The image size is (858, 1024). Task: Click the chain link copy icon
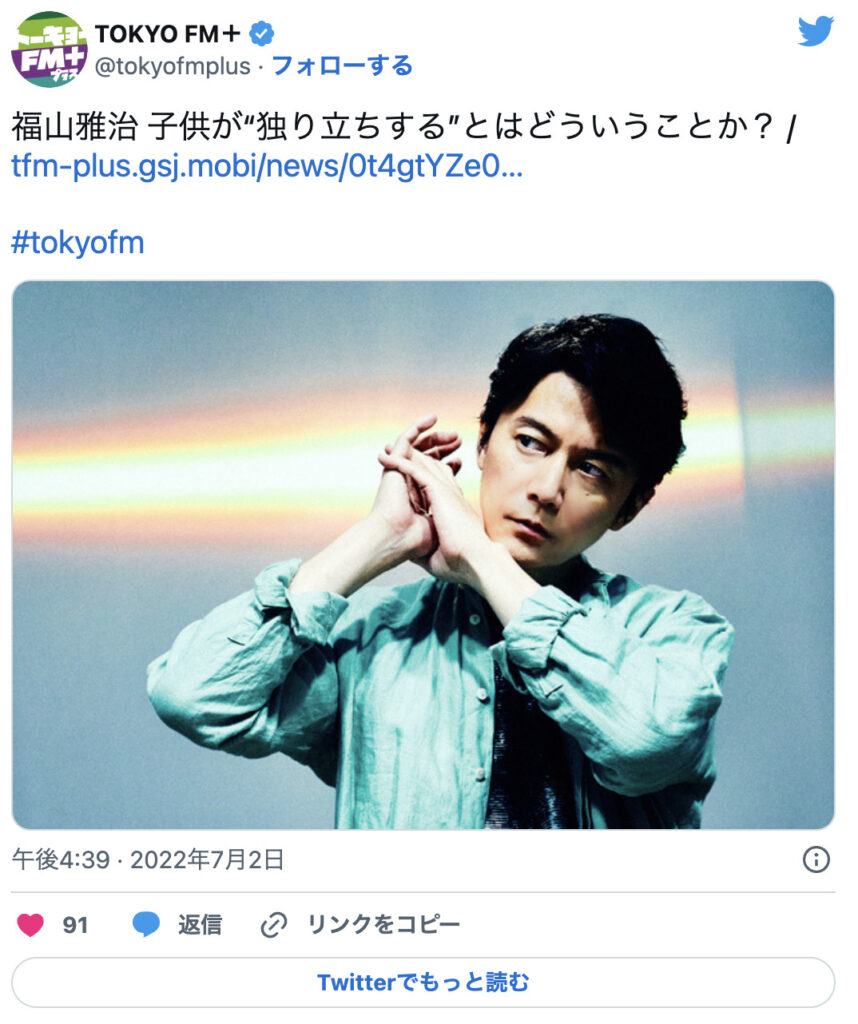pos(274,925)
